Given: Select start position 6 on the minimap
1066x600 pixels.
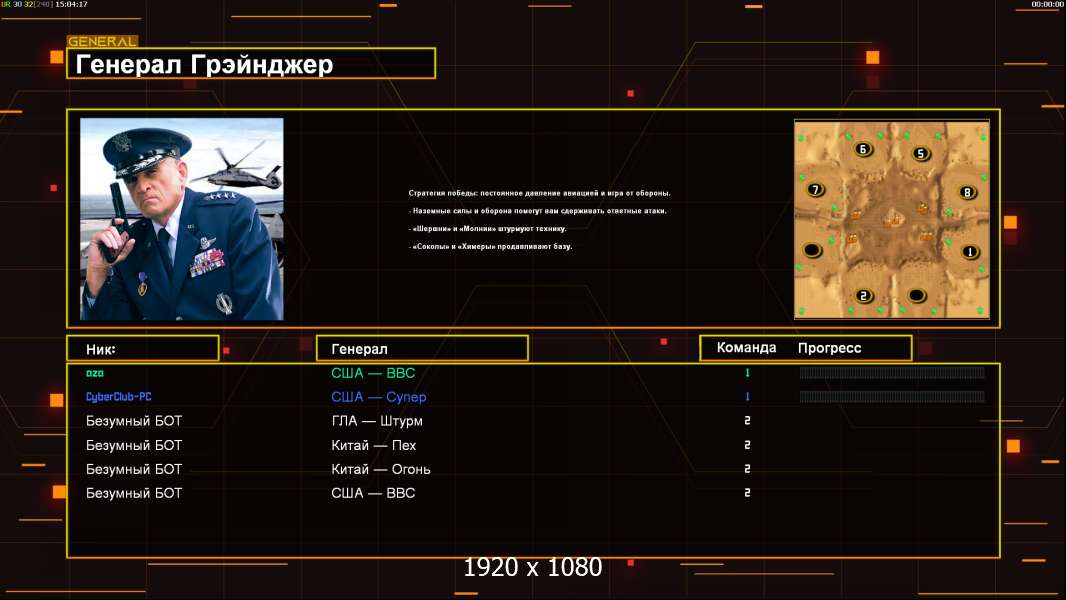Looking at the screenshot, I should (x=863, y=149).
